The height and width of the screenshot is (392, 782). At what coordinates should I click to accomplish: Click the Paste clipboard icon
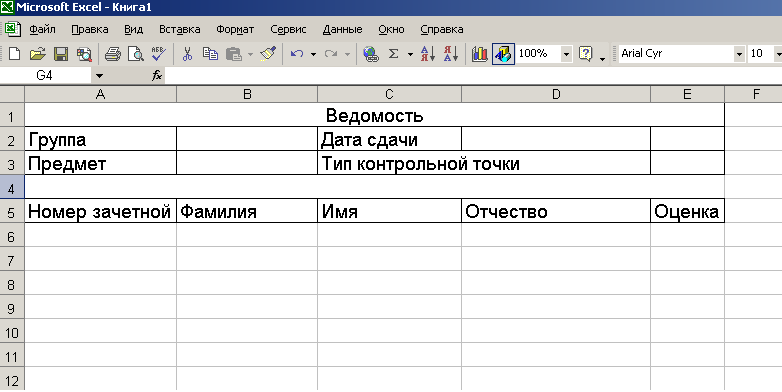[x=234, y=53]
